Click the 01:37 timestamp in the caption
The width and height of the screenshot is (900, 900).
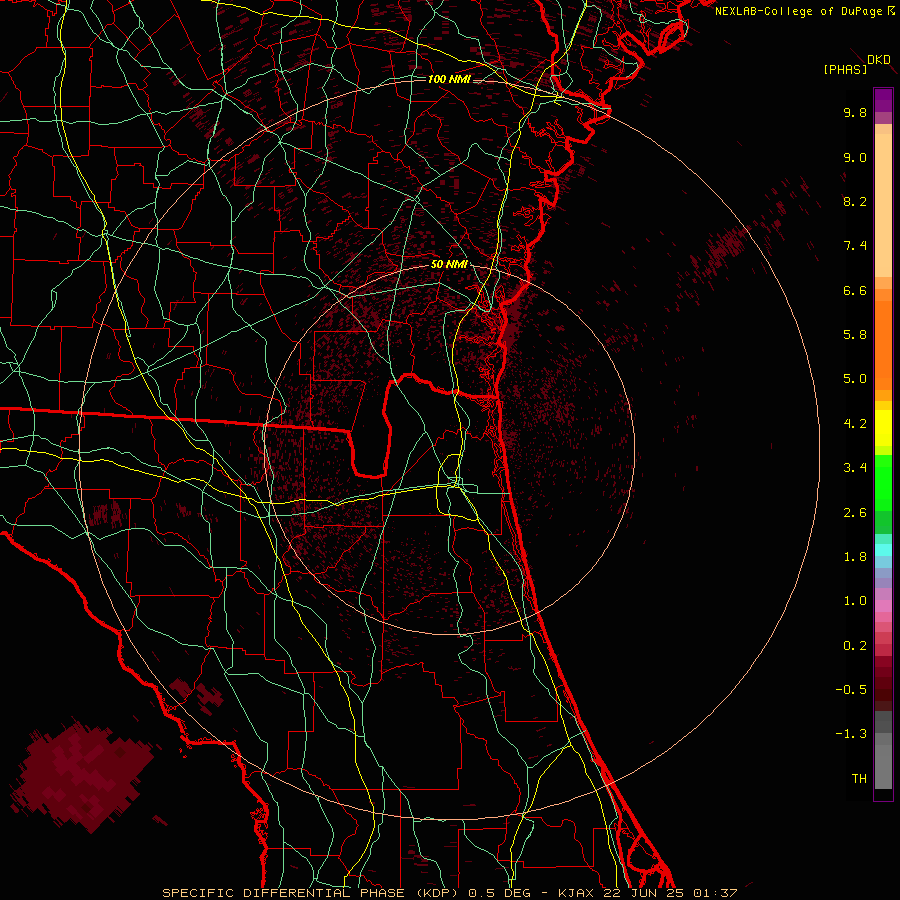tap(715, 893)
